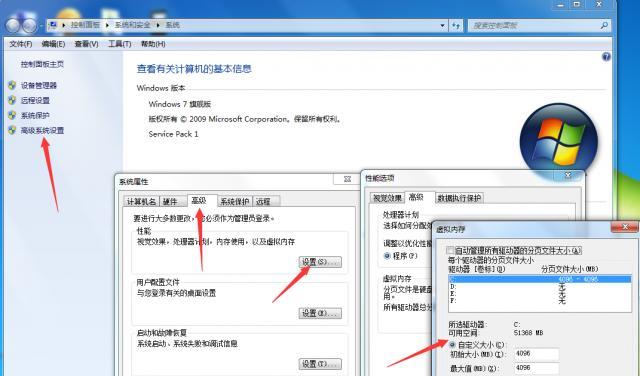This screenshot has height=376, width=640.
Task: Select the 程序(P) radio button
Action: pyautogui.click(x=387, y=256)
